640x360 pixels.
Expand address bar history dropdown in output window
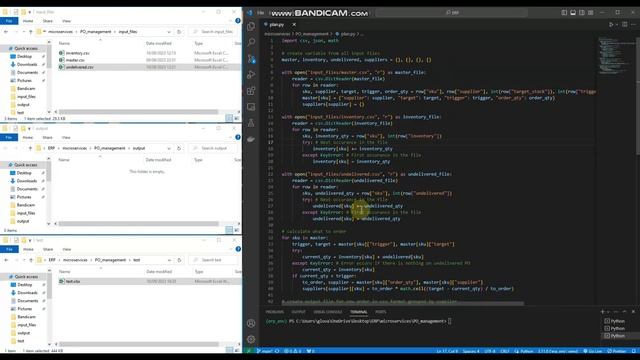tap(169, 148)
